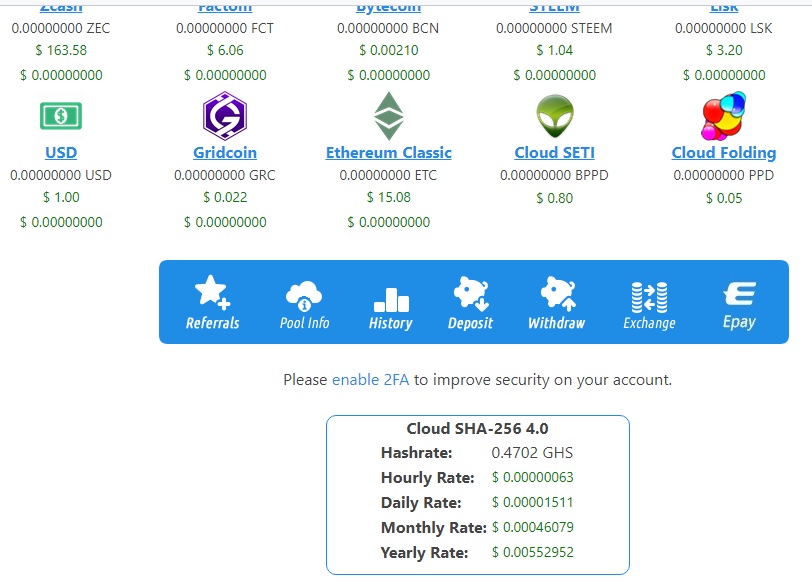Screen dimensions: 812x586
Task: Click the Deposit piggy bank icon
Action: [470, 303]
